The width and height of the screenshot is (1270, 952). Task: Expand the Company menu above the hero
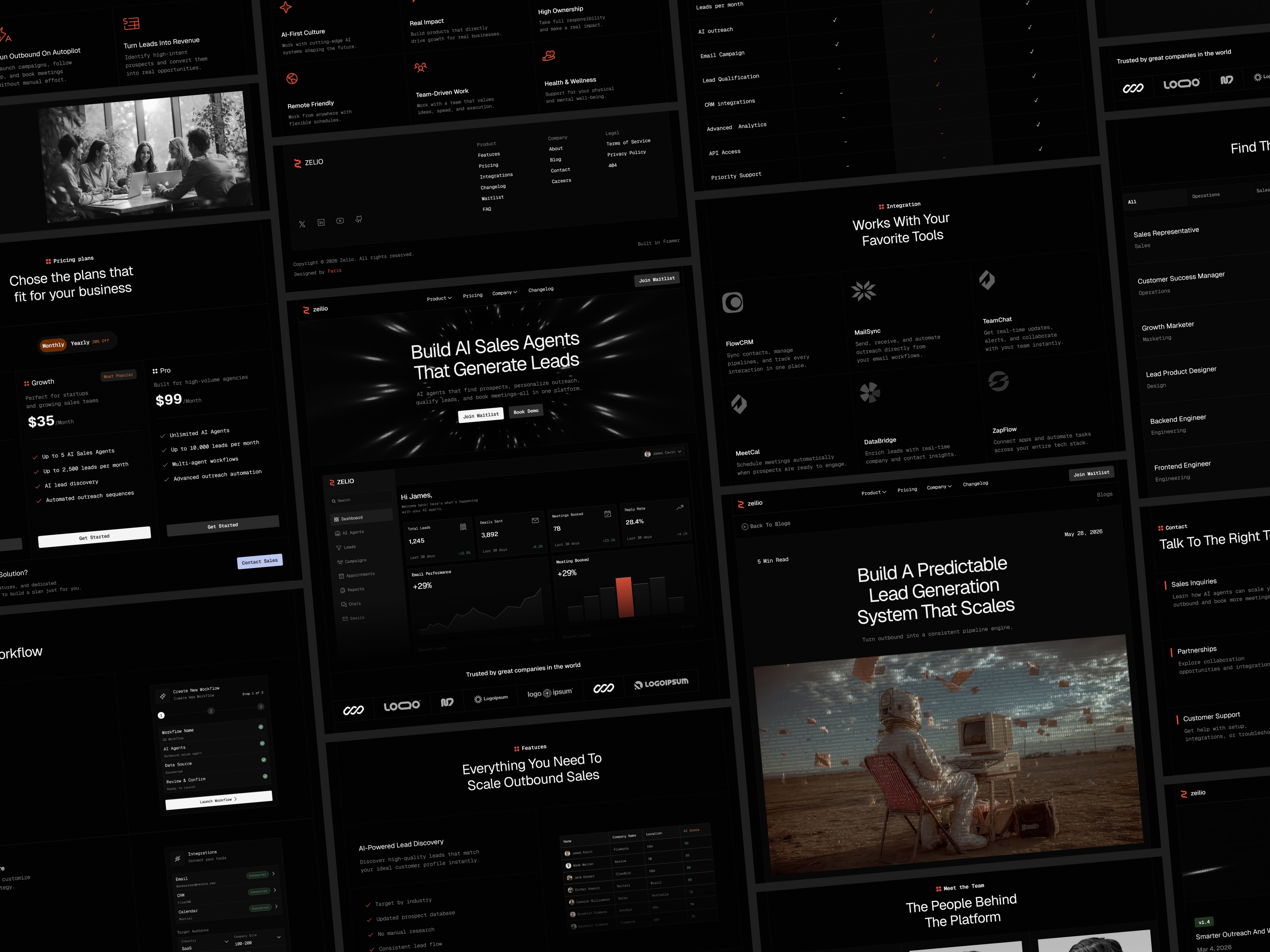(x=505, y=293)
